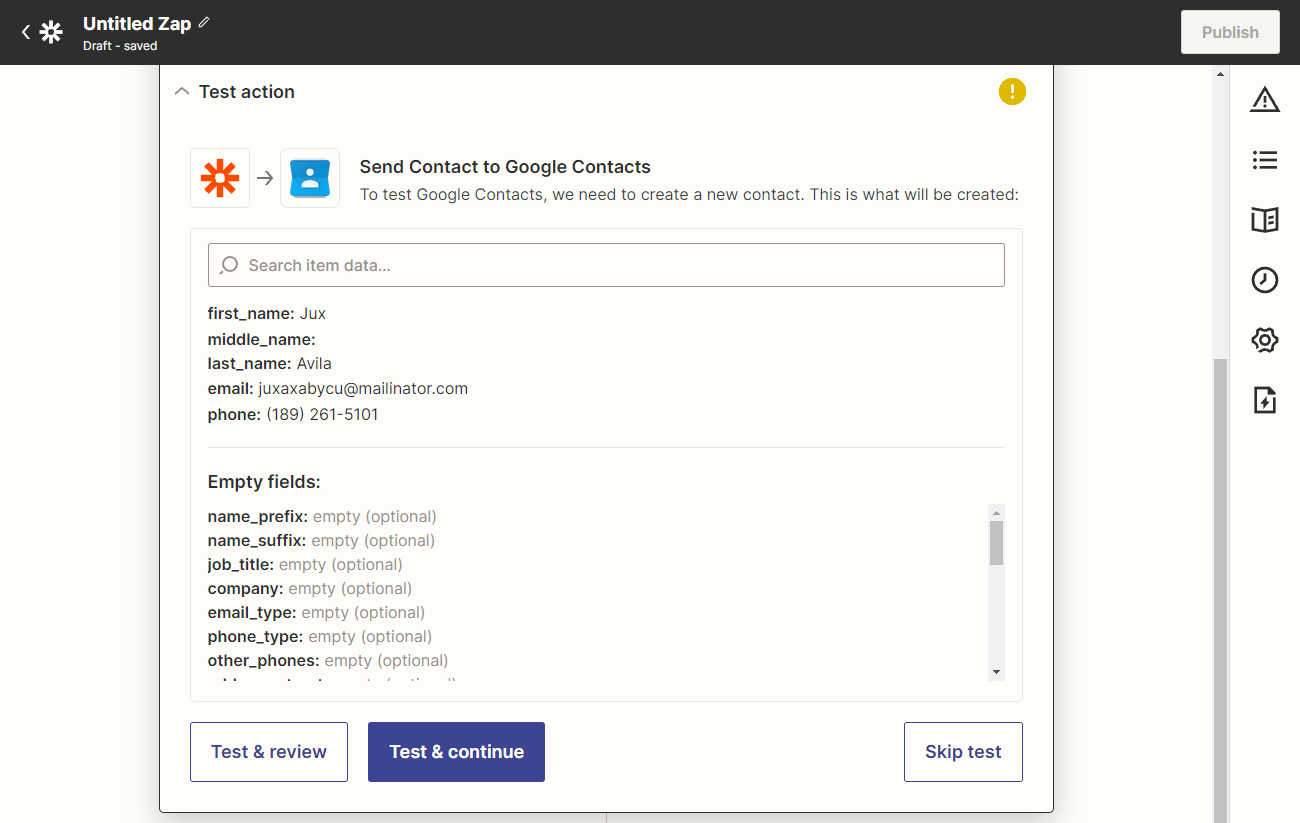1300x823 pixels.
Task: Click the yellow warning status badge
Action: click(x=1012, y=92)
